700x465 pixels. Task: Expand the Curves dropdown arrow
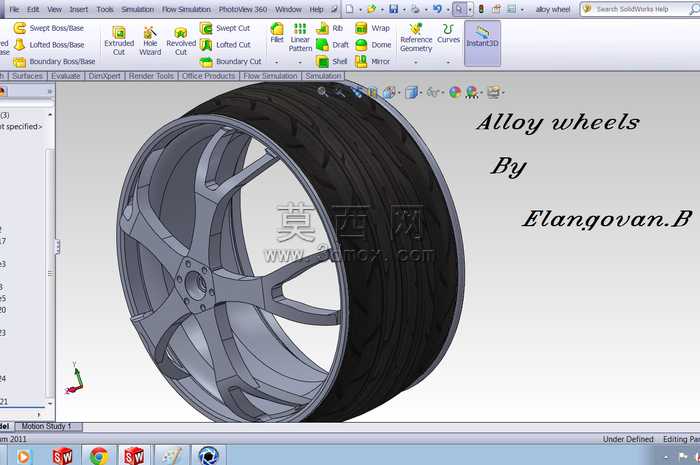click(x=448, y=62)
